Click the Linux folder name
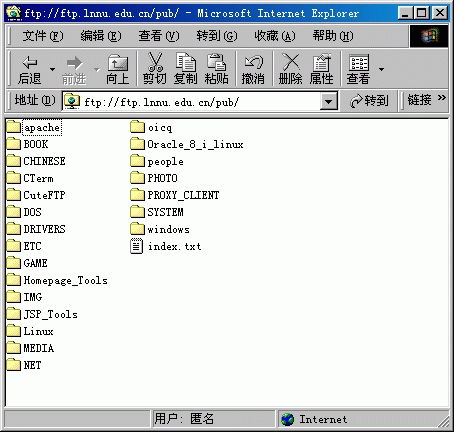 (38, 331)
